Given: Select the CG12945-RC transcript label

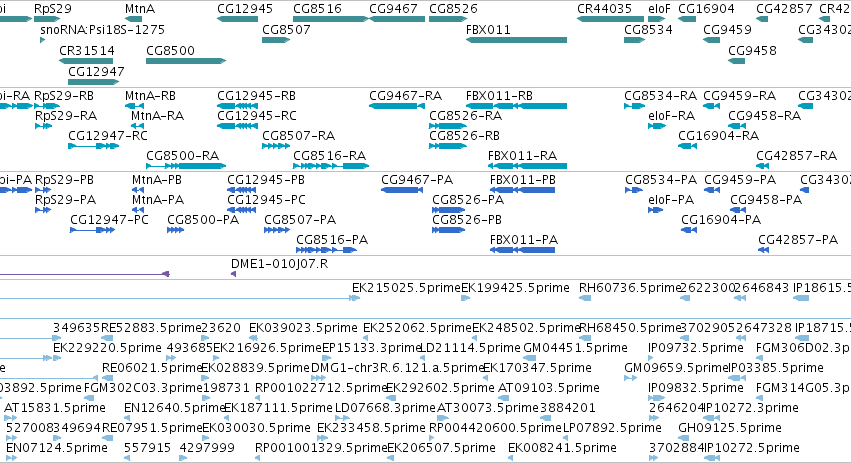Looking at the screenshot, I should (257, 116).
